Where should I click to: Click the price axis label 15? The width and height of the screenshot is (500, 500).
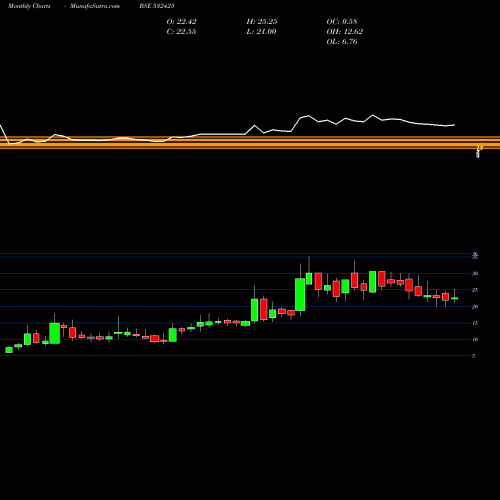475,323
